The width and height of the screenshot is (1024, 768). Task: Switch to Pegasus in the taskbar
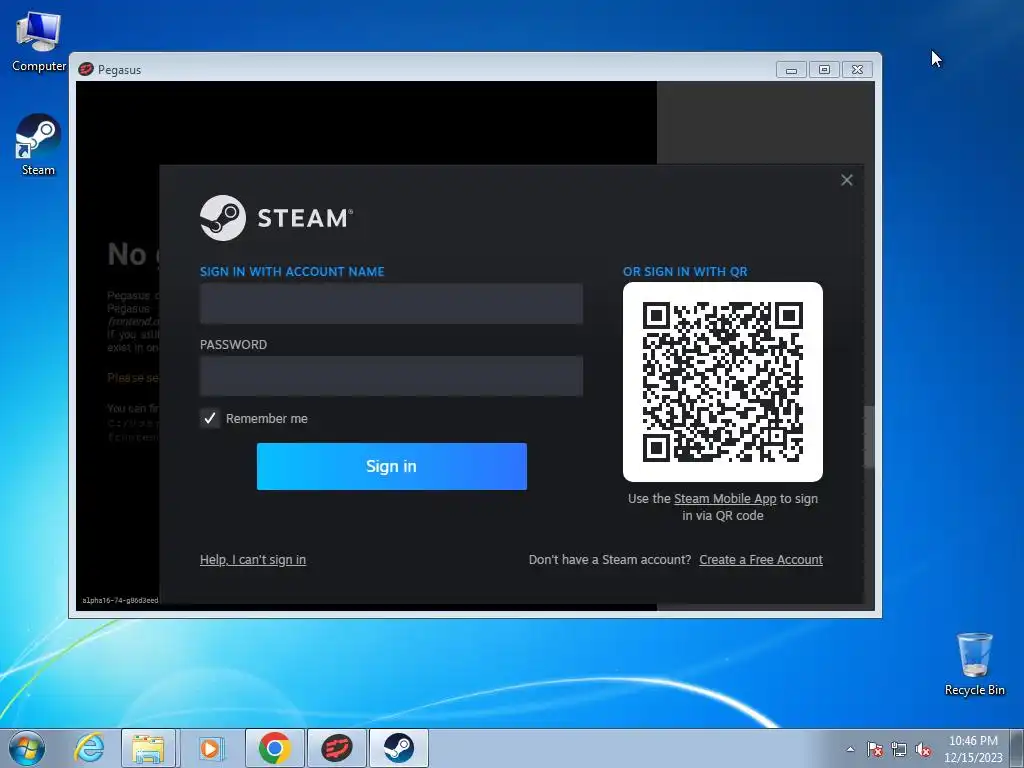tap(336, 748)
